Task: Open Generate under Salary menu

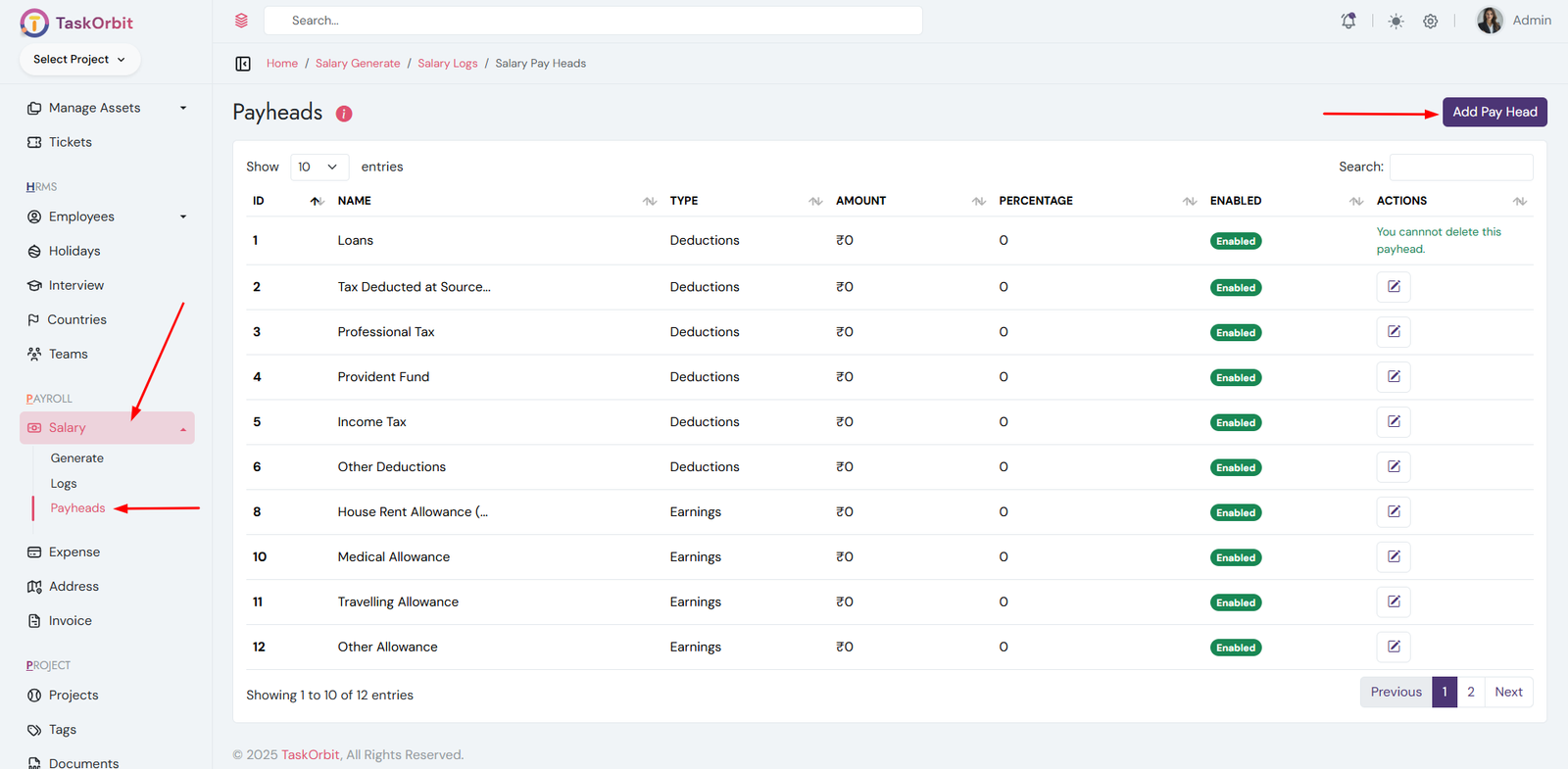Action: coord(77,458)
